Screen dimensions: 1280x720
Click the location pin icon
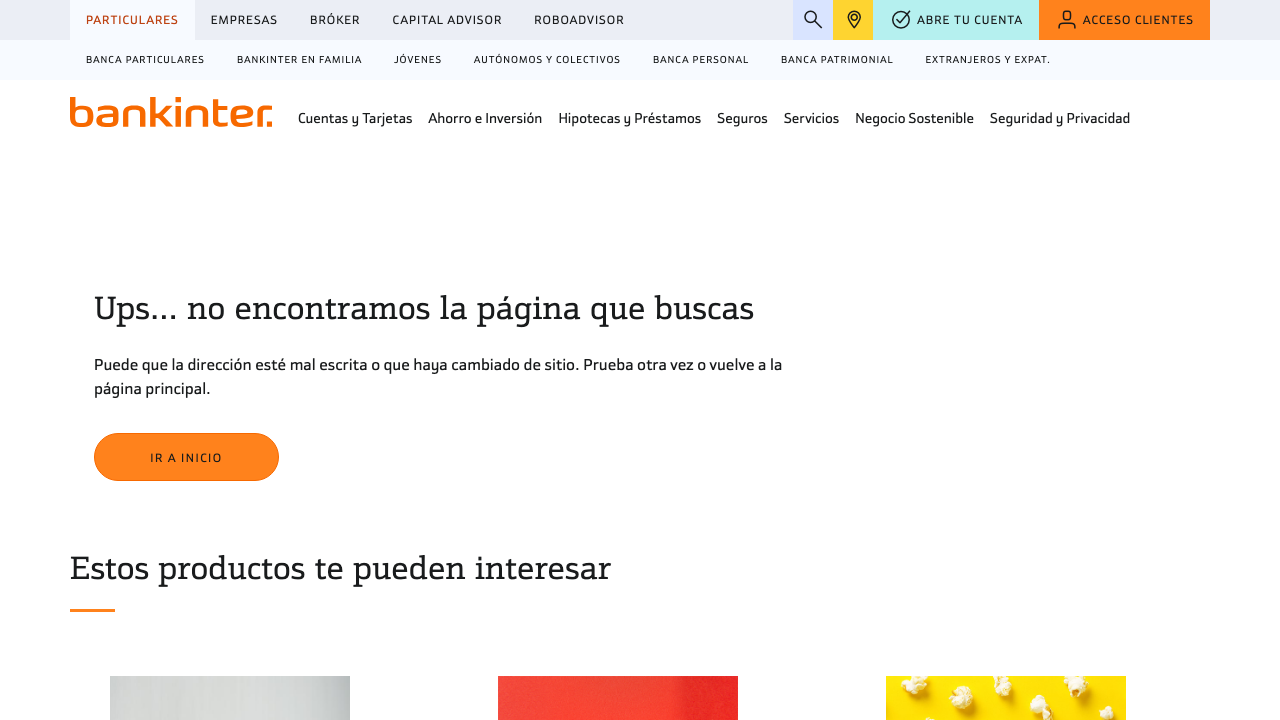click(x=853, y=20)
